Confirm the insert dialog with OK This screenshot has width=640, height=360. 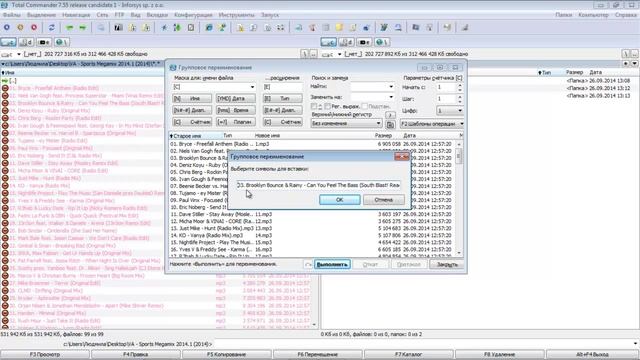point(340,200)
